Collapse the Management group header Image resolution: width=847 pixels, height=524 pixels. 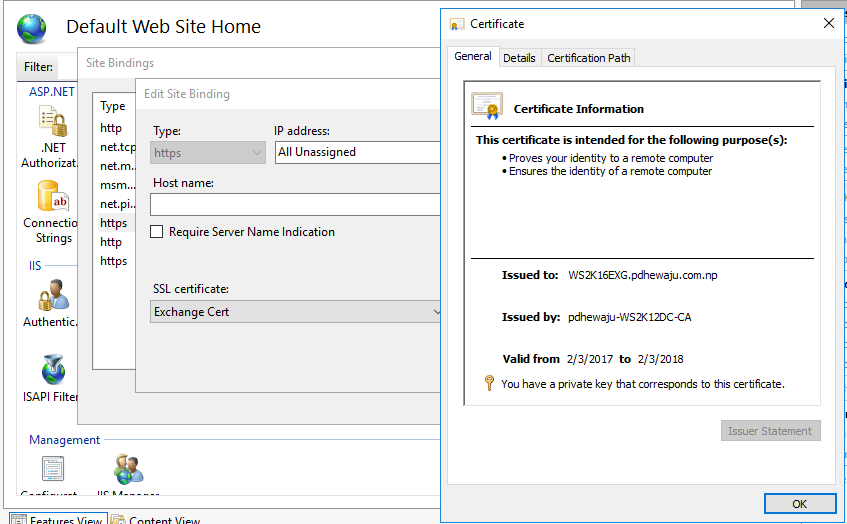click(x=64, y=440)
